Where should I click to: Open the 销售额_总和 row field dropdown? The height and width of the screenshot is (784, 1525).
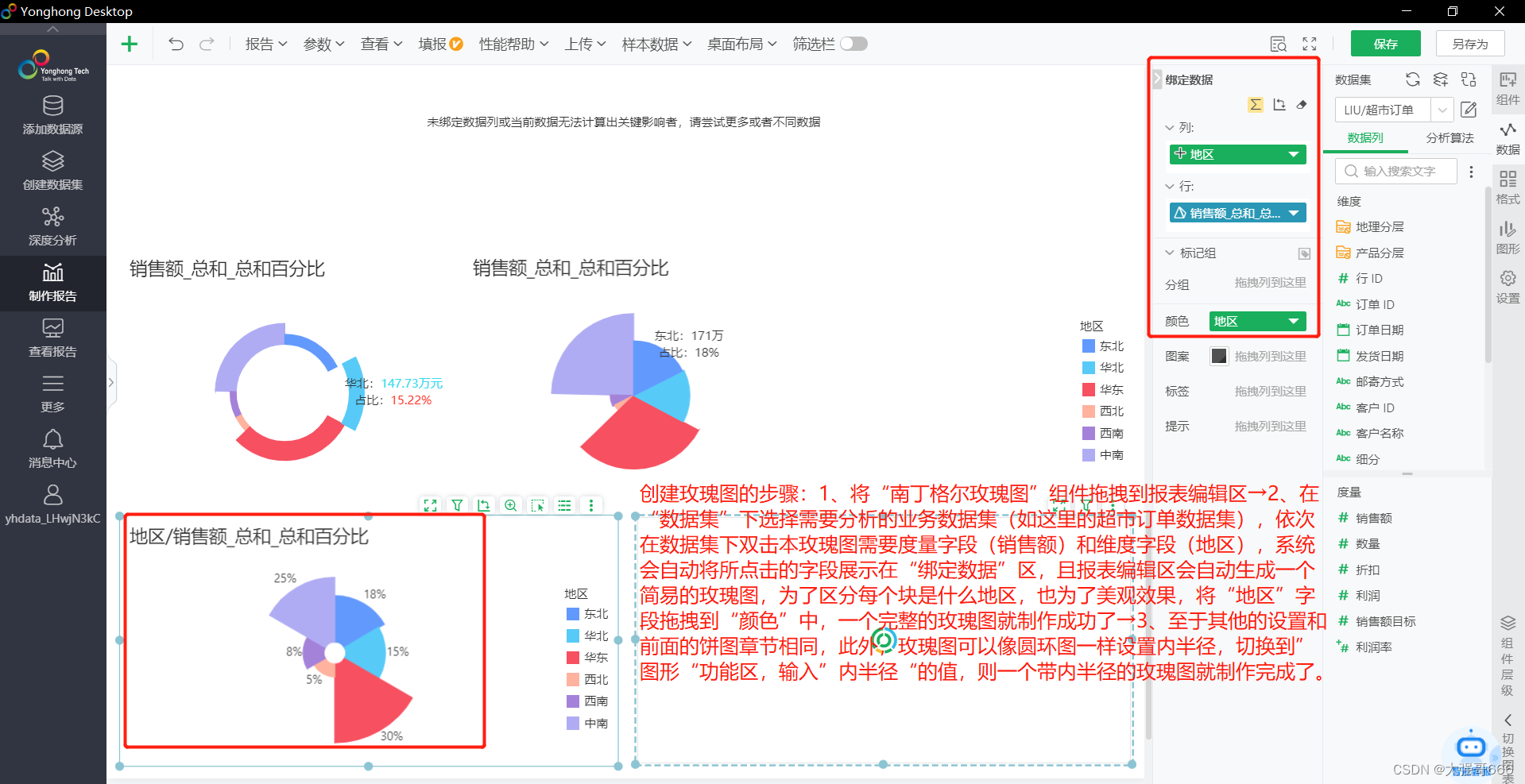pyautogui.click(x=1294, y=213)
